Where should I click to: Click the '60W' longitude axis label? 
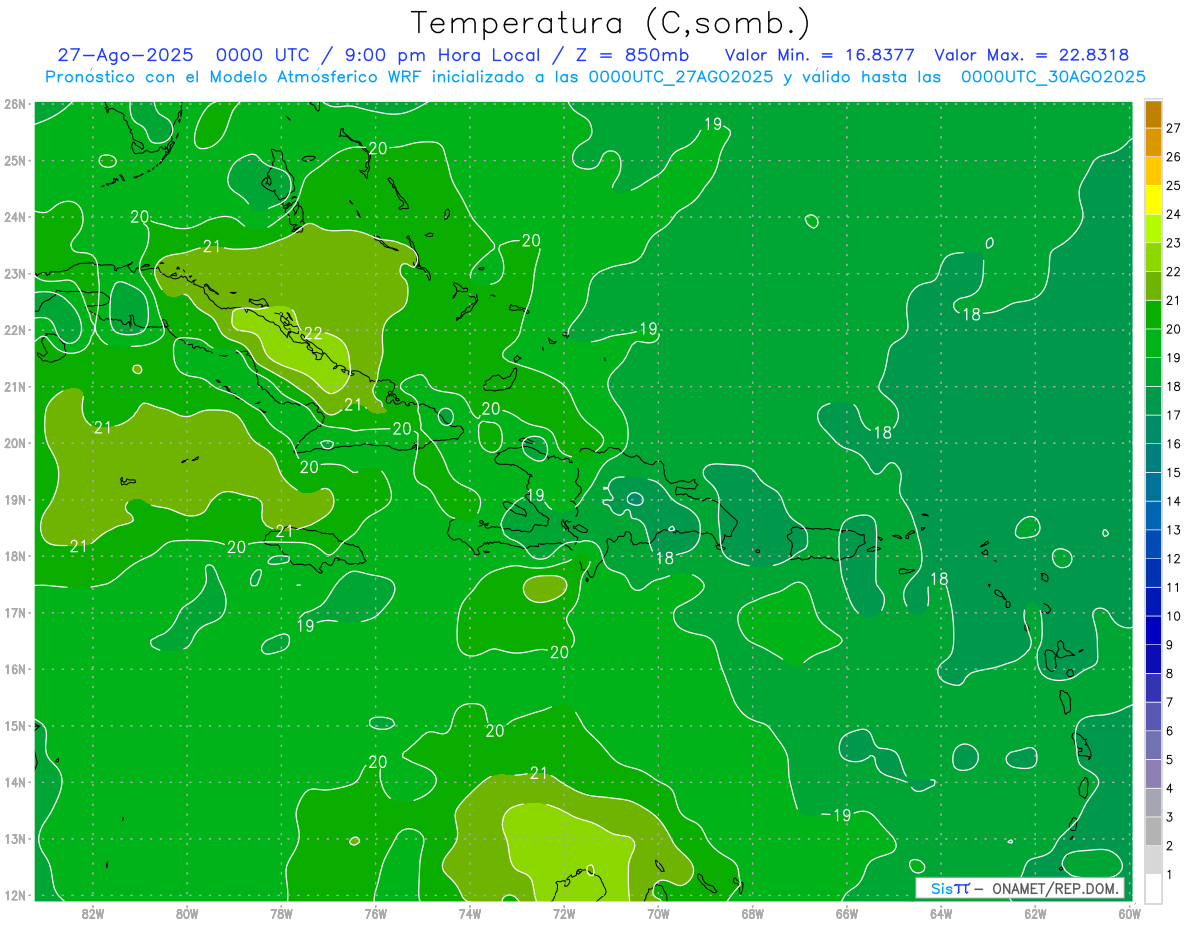coord(1130,912)
